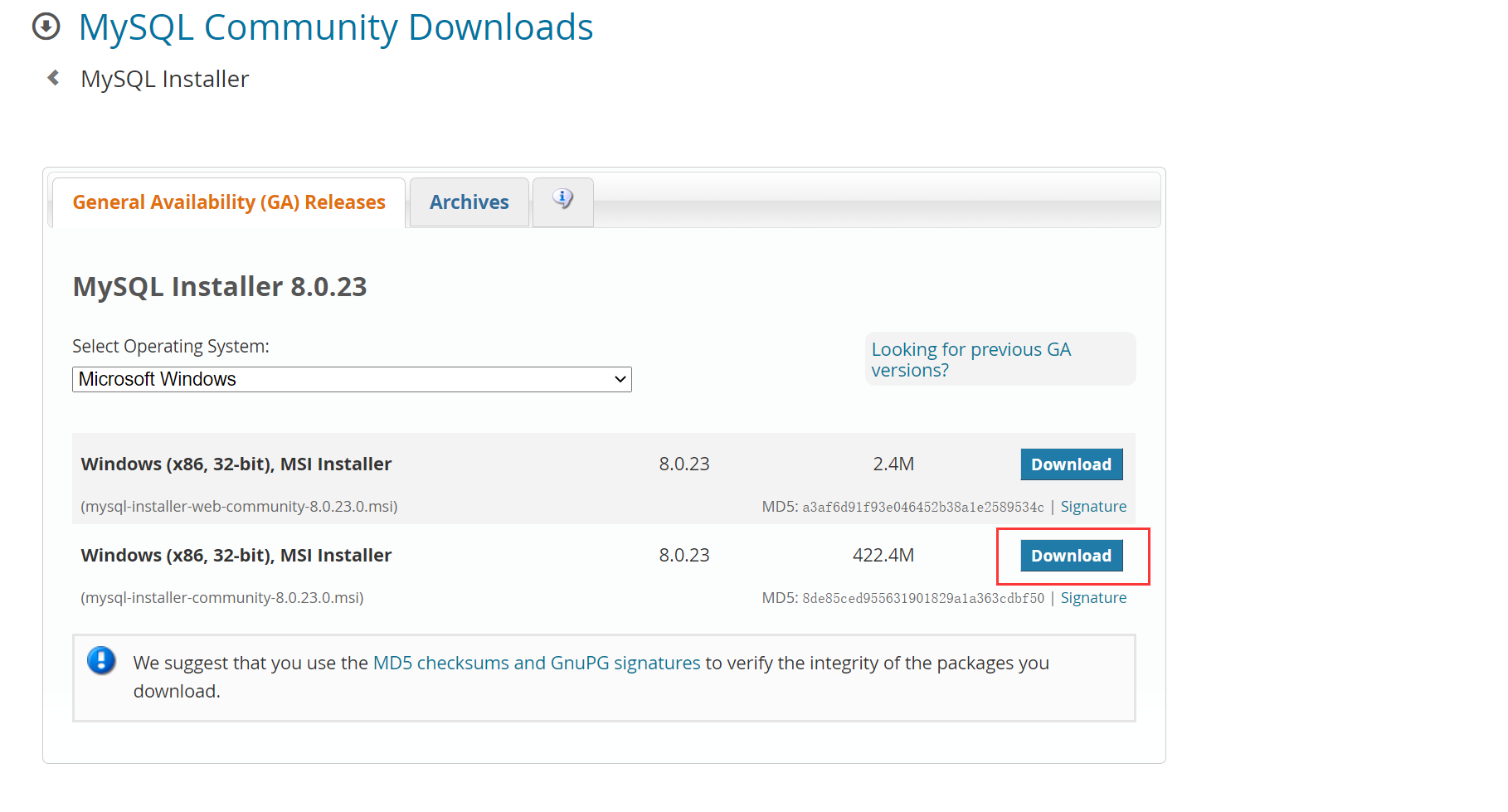
Task: Open Signature link for the web-community installer
Action: click(x=1093, y=507)
